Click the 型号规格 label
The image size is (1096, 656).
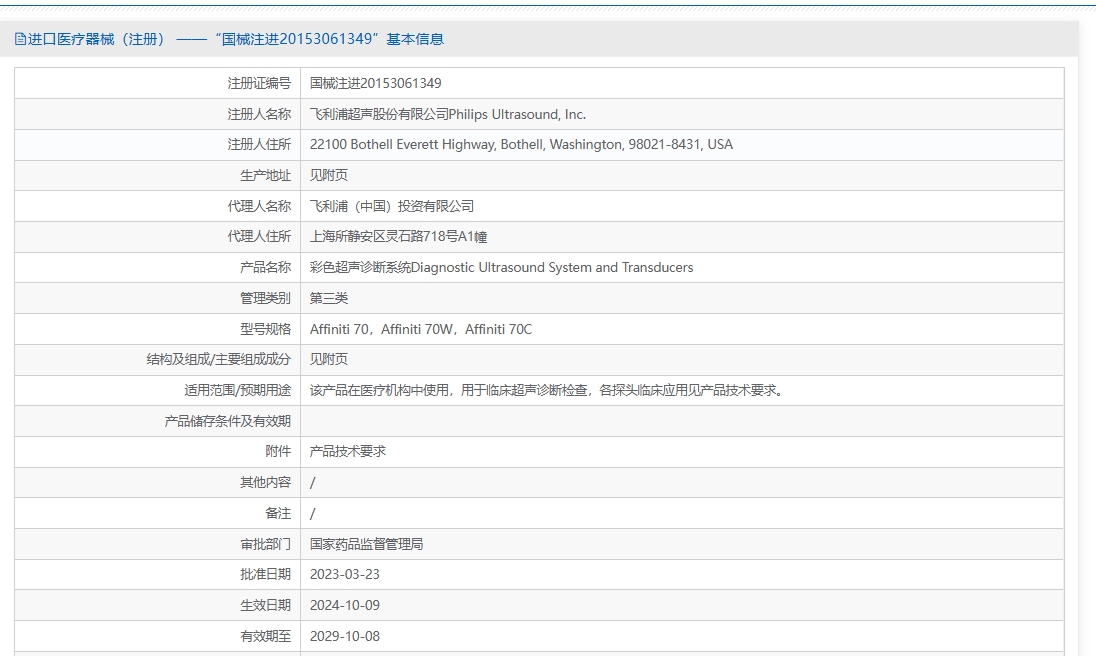[x=265, y=328]
